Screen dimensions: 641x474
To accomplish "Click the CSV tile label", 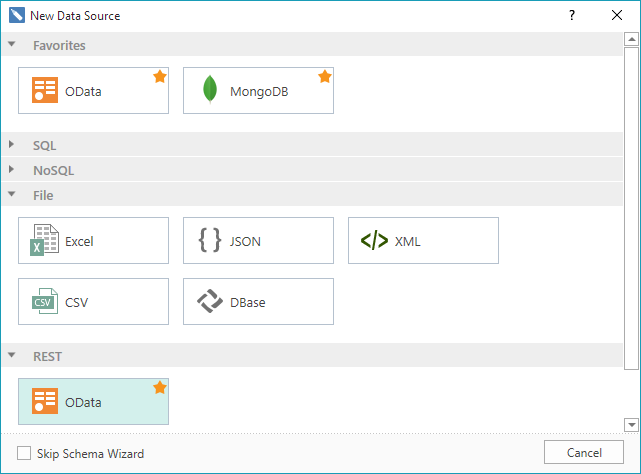I will point(76,303).
